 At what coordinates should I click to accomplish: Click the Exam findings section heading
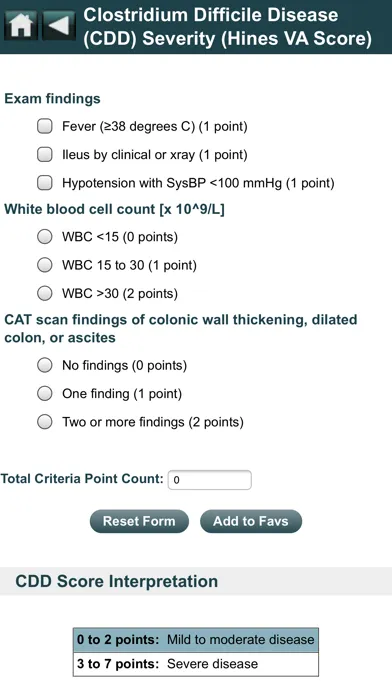tap(52, 99)
